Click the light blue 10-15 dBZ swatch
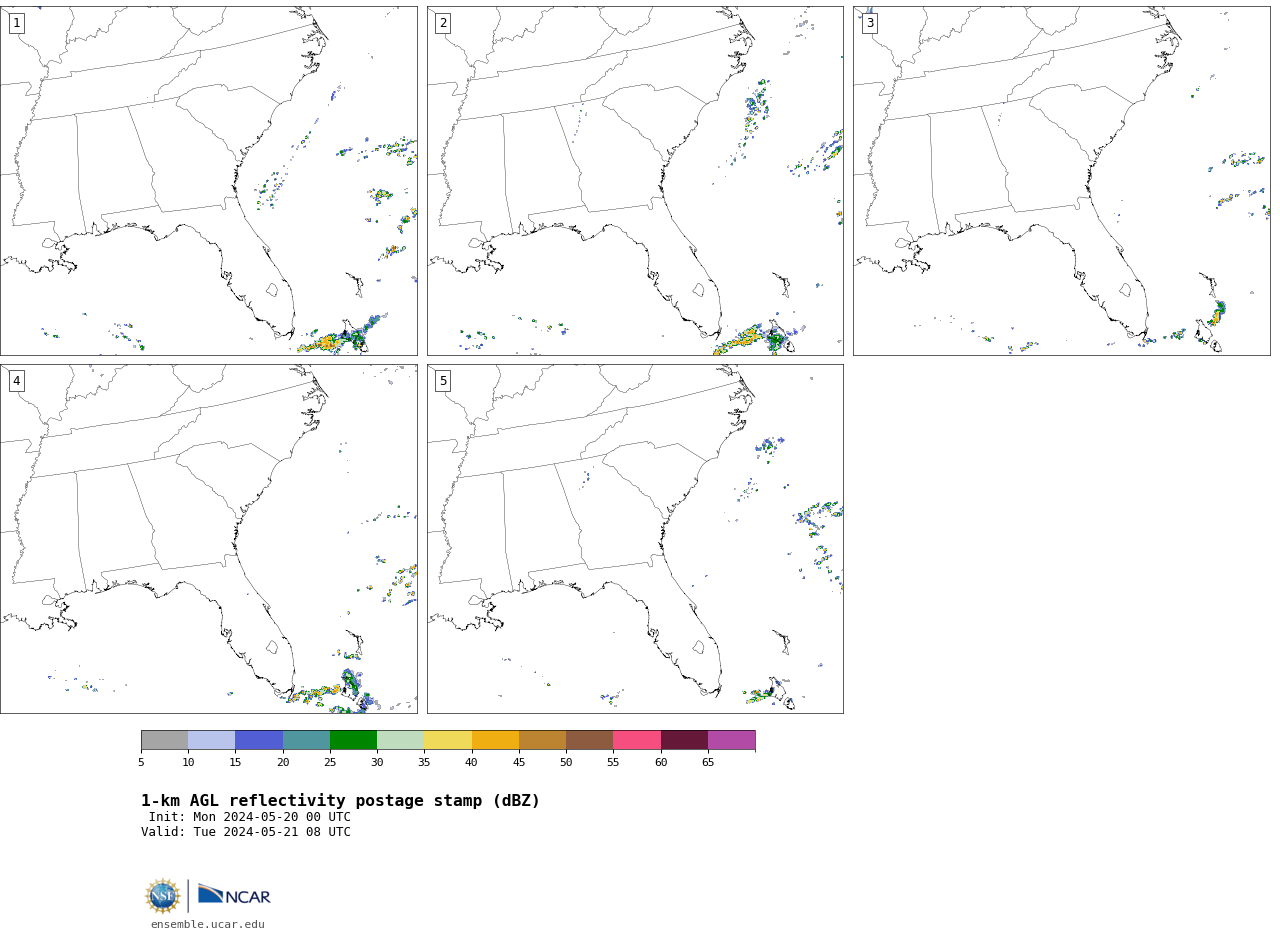The image size is (1280, 936). (211, 740)
